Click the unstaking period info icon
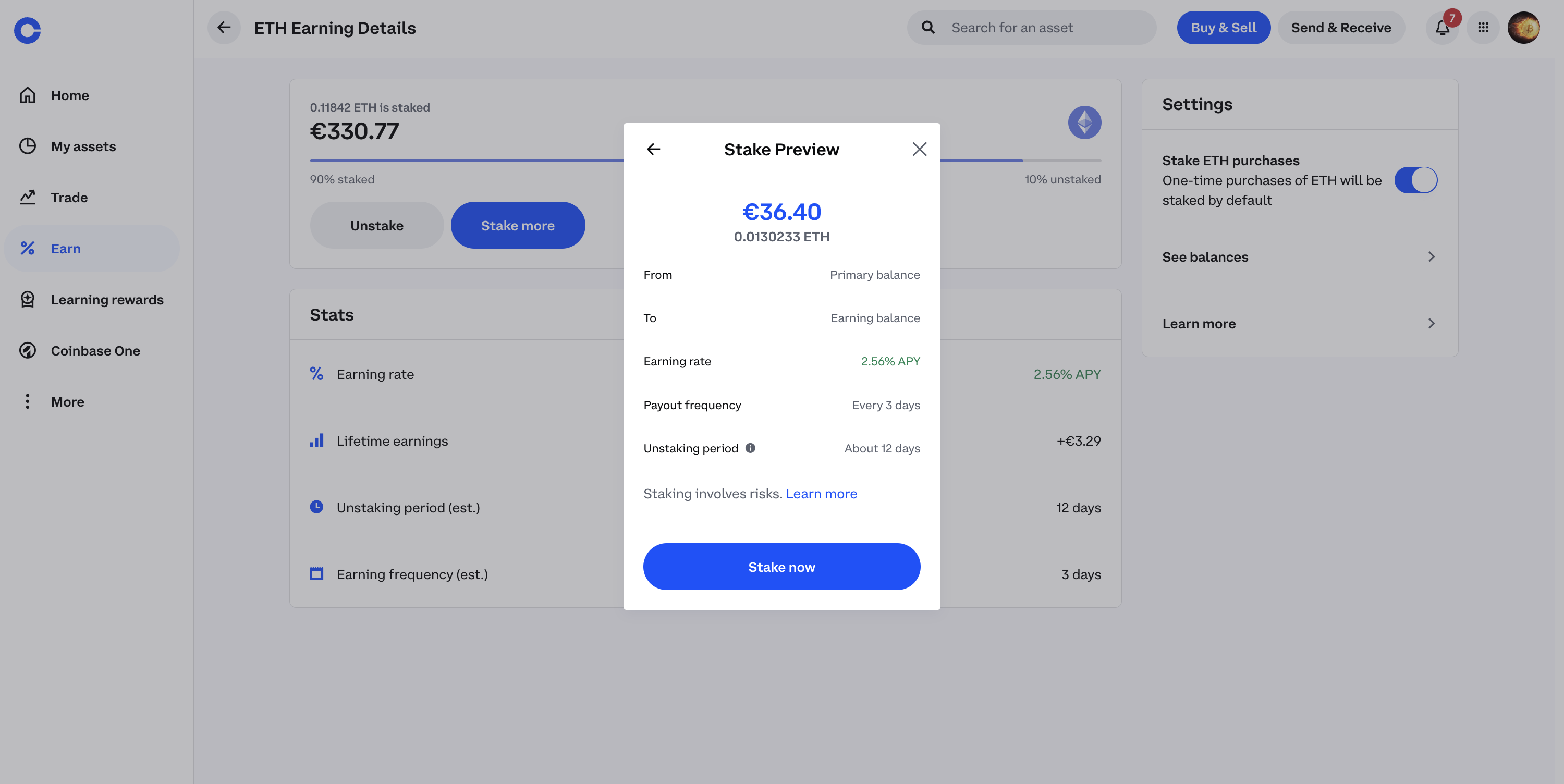 (x=750, y=448)
